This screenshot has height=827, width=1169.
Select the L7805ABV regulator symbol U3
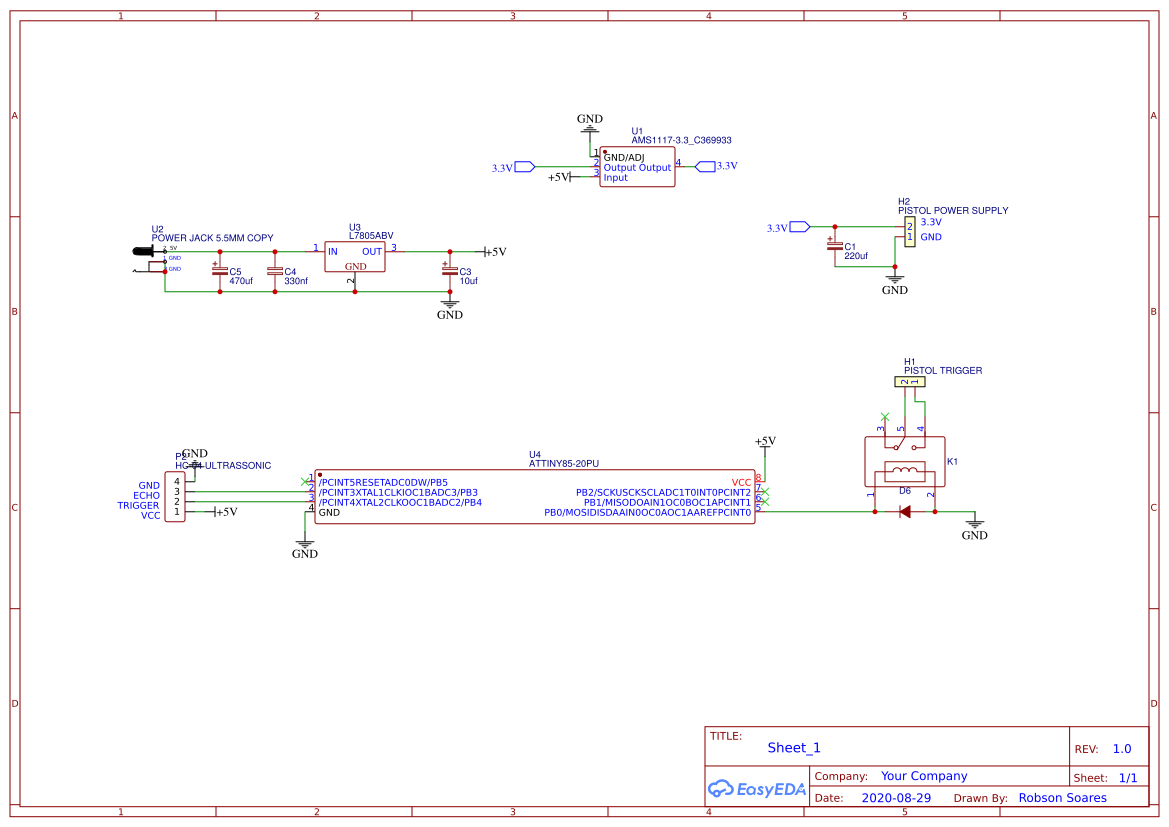tap(355, 255)
